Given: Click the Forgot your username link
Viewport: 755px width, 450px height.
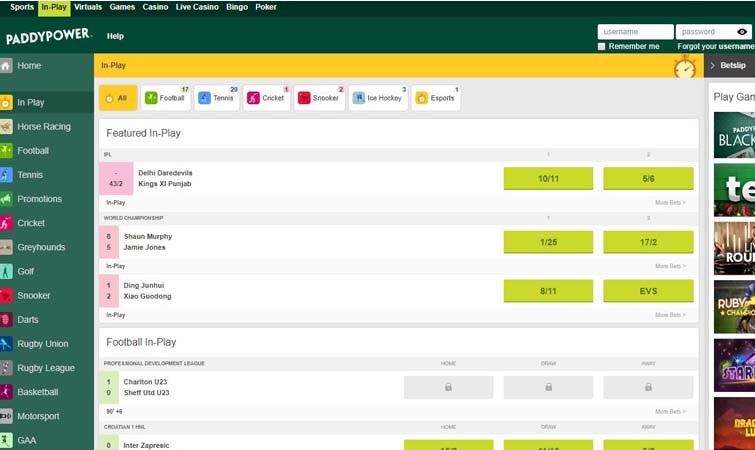Looking at the screenshot, I should (x=715, y=46).
